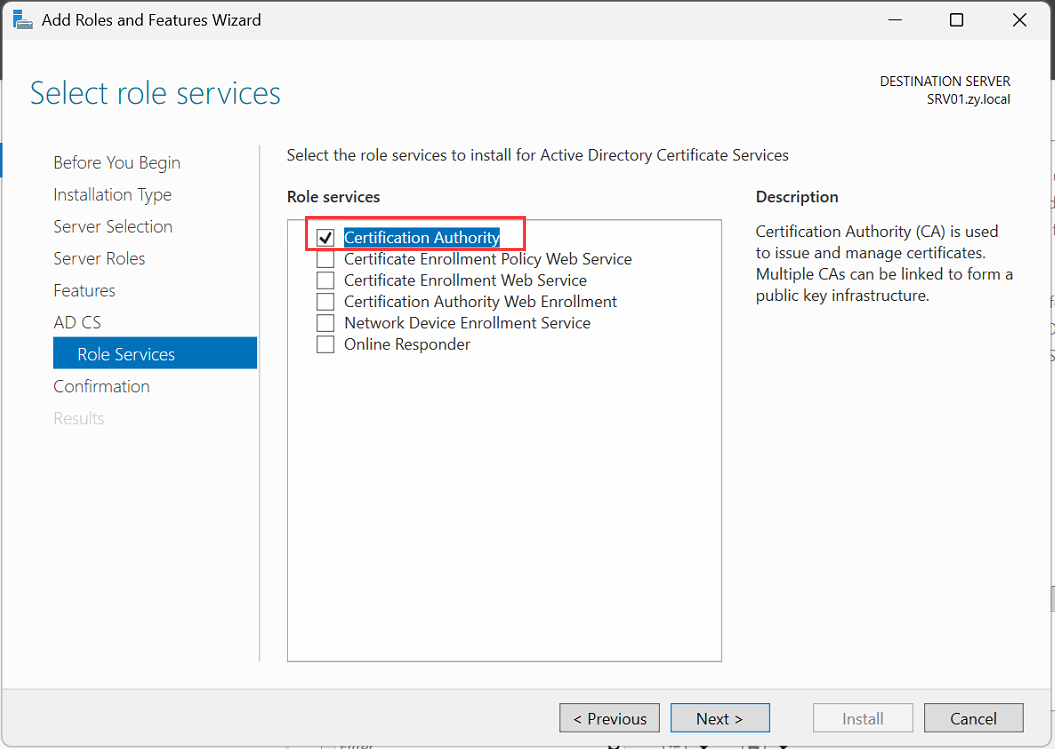Screen dimensions: 1055x749
Task: Open the Installation Type step
Action: [x=112, y=195]
